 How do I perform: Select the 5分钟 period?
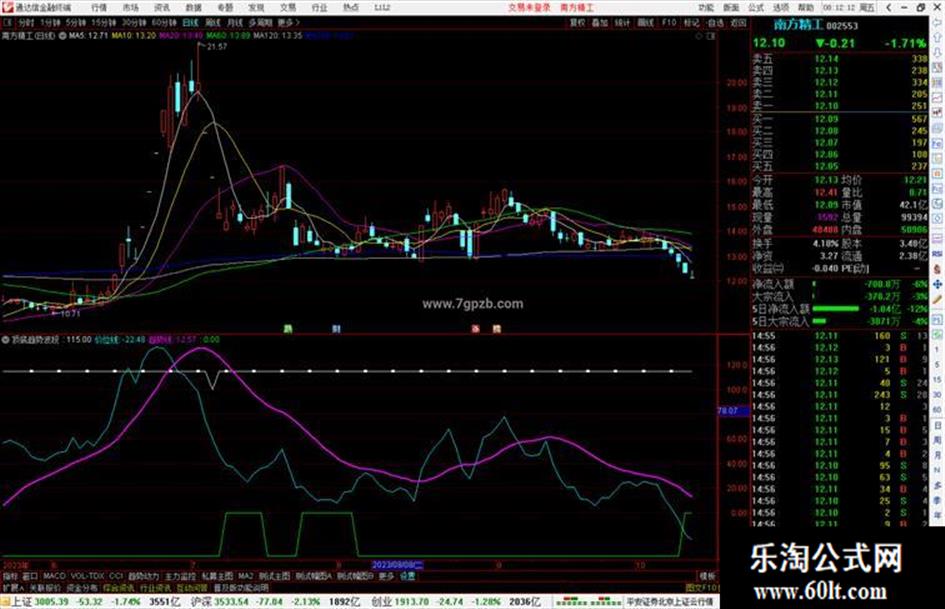(x=76, y=22)
